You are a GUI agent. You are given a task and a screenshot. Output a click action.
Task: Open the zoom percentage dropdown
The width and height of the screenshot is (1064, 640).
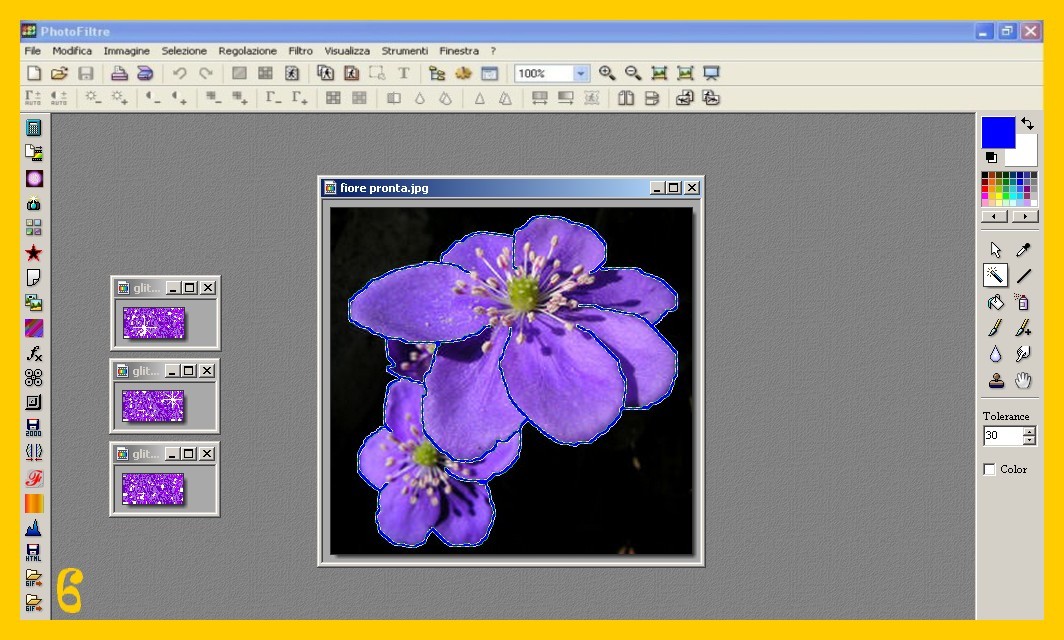click(581, 73)
